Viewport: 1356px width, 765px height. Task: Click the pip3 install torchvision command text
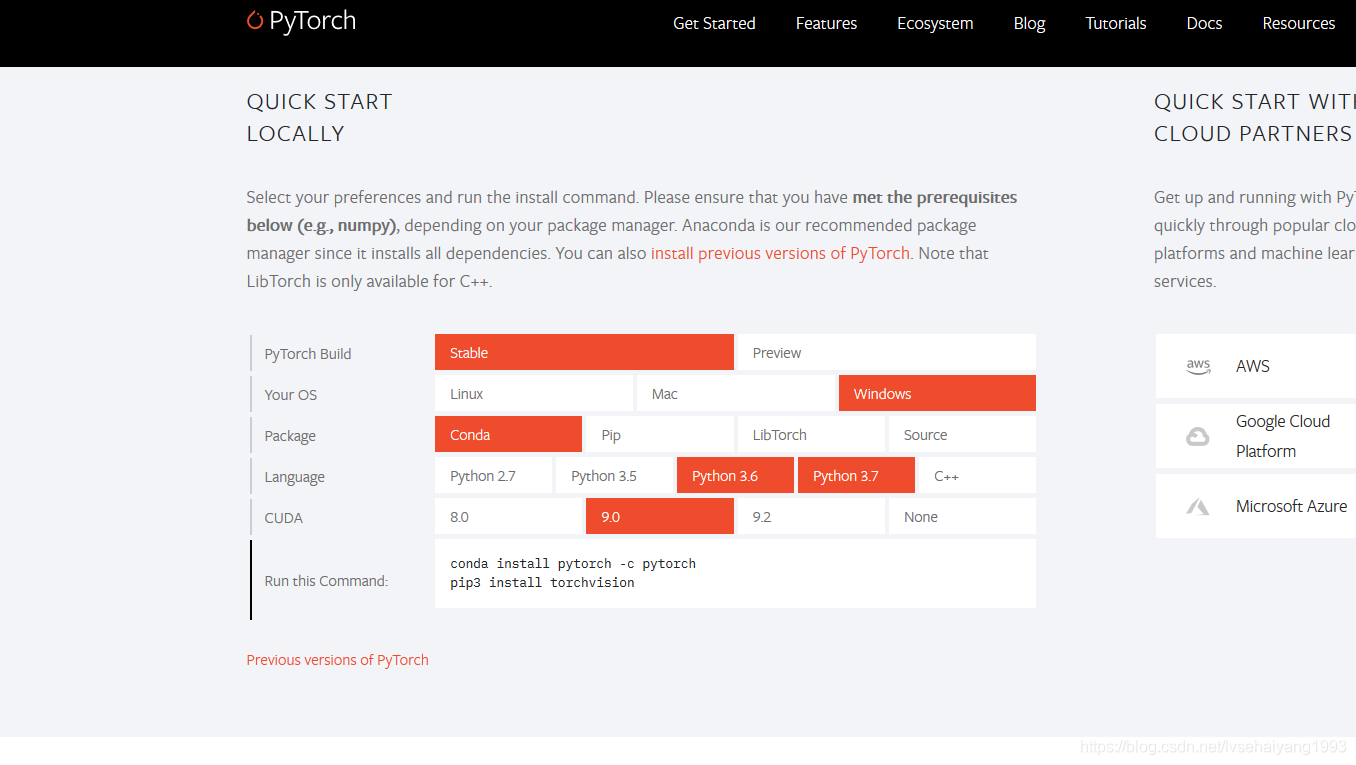pyautogui.click(x=542, y=583)
